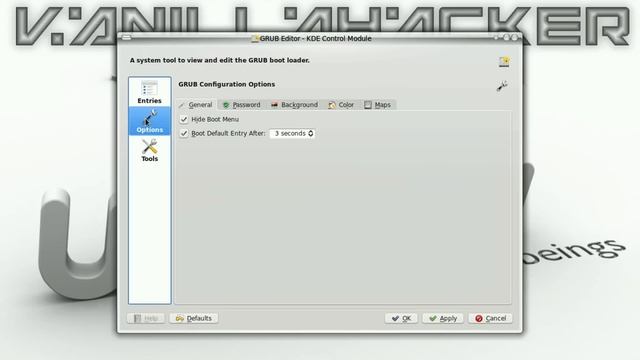Click the module icon at the top right of the header
This screenshot has height=360, width=640.
(504, 61)
